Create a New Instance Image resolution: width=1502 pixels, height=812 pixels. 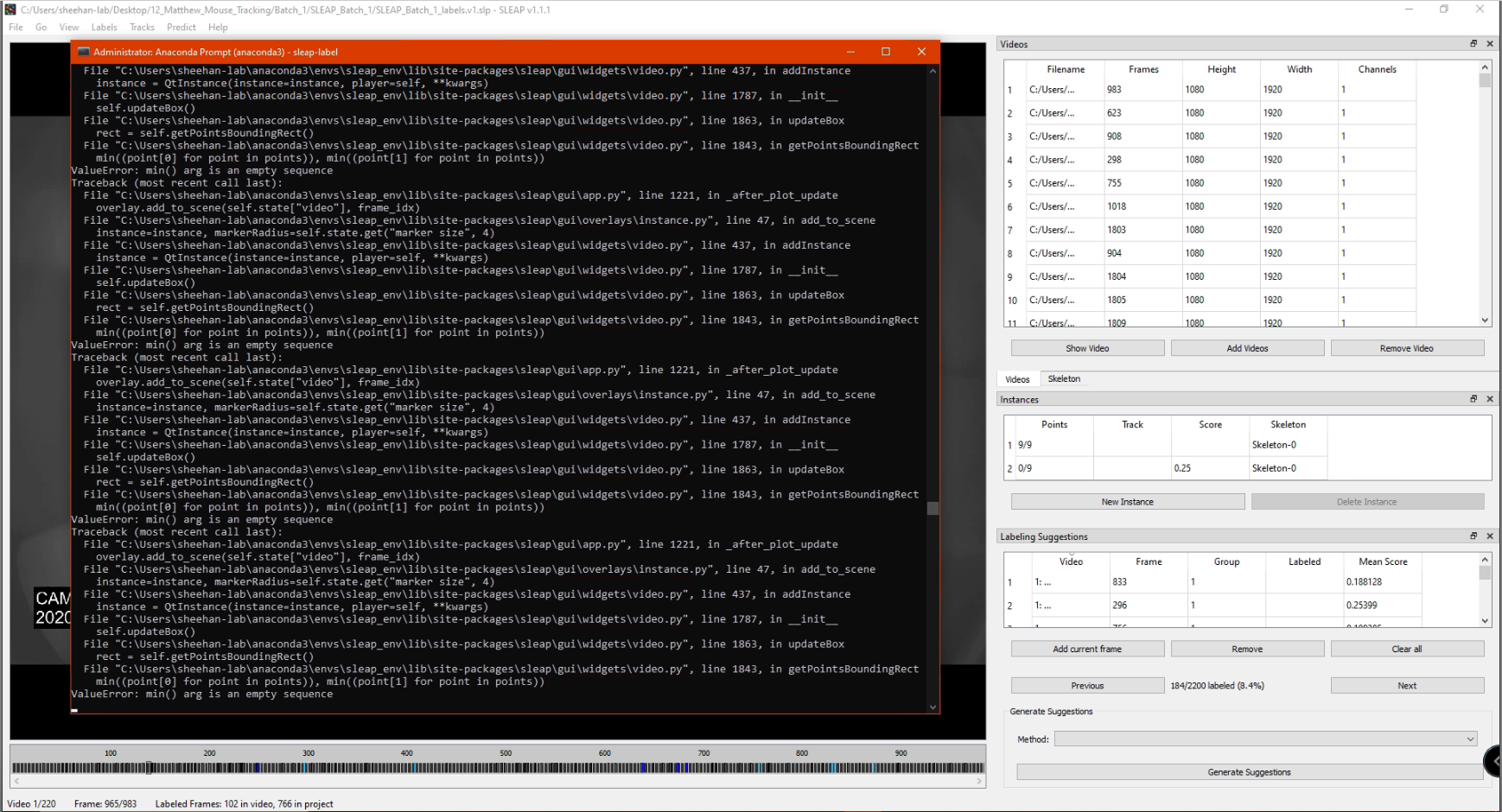tap(1127, 501)
